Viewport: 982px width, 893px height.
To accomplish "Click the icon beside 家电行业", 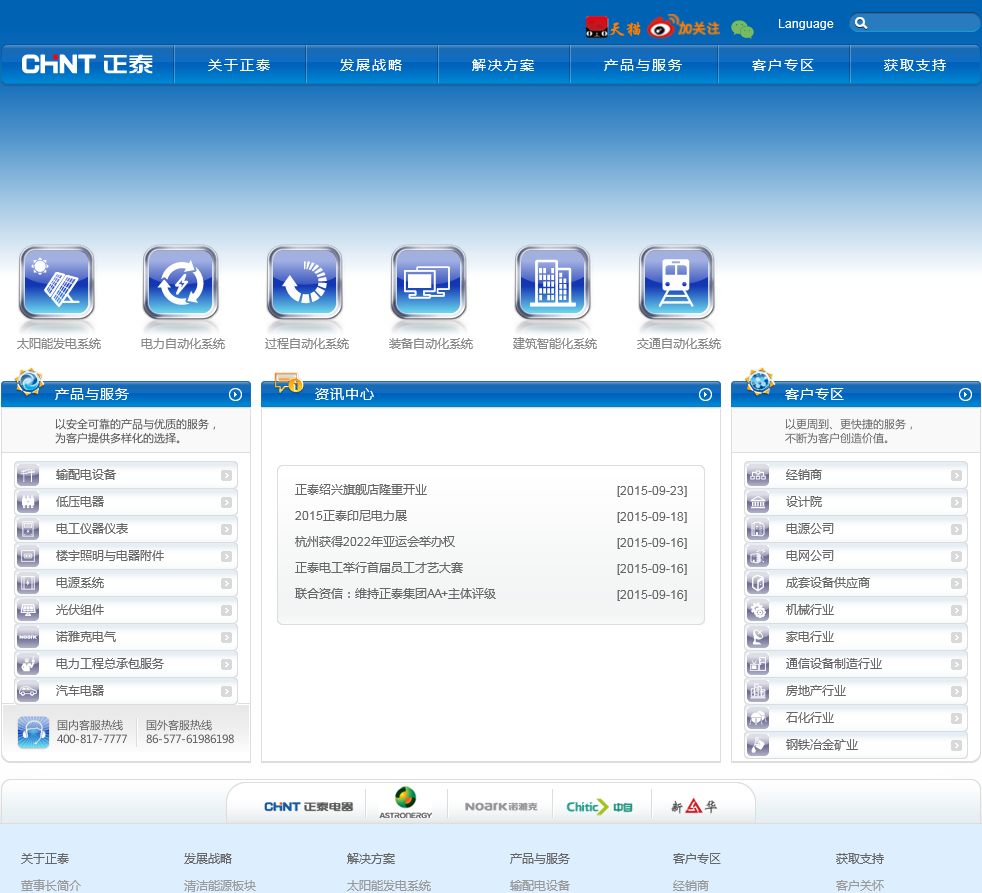I will (758, 637).
